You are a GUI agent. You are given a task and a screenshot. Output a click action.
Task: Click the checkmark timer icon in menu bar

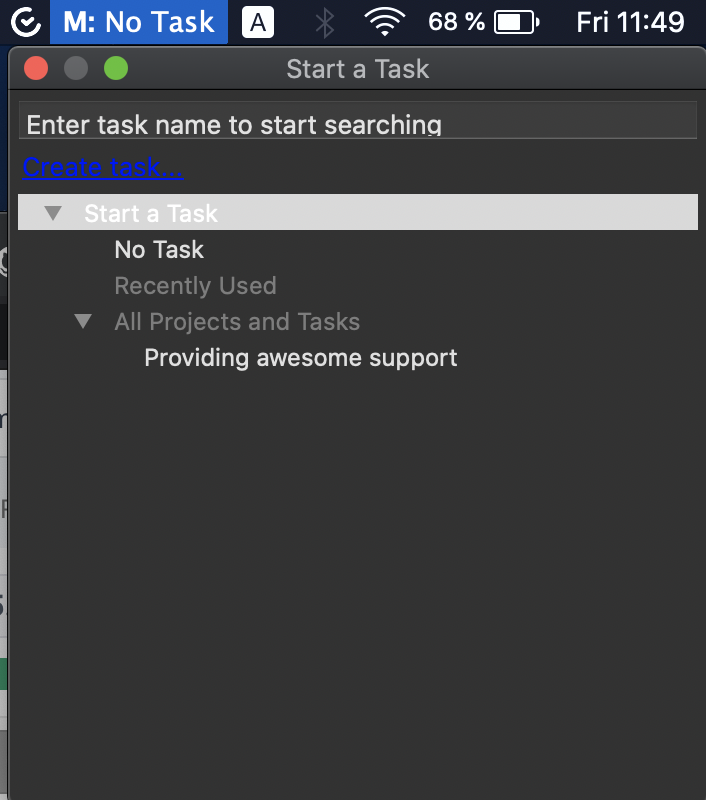click(x=25, y=21)
